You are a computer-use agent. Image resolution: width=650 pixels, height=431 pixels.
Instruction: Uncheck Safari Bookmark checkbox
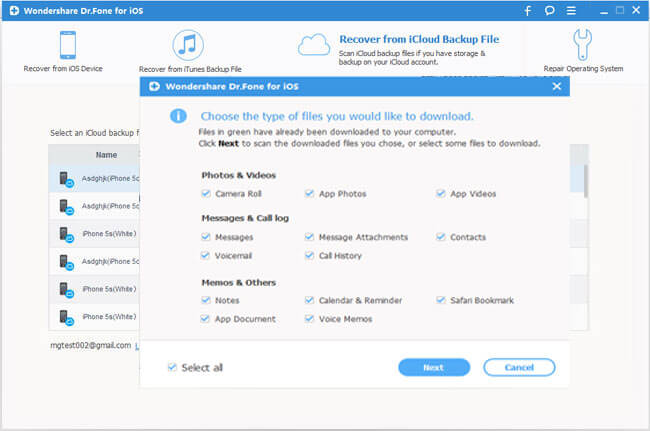(x=441, y=300)
